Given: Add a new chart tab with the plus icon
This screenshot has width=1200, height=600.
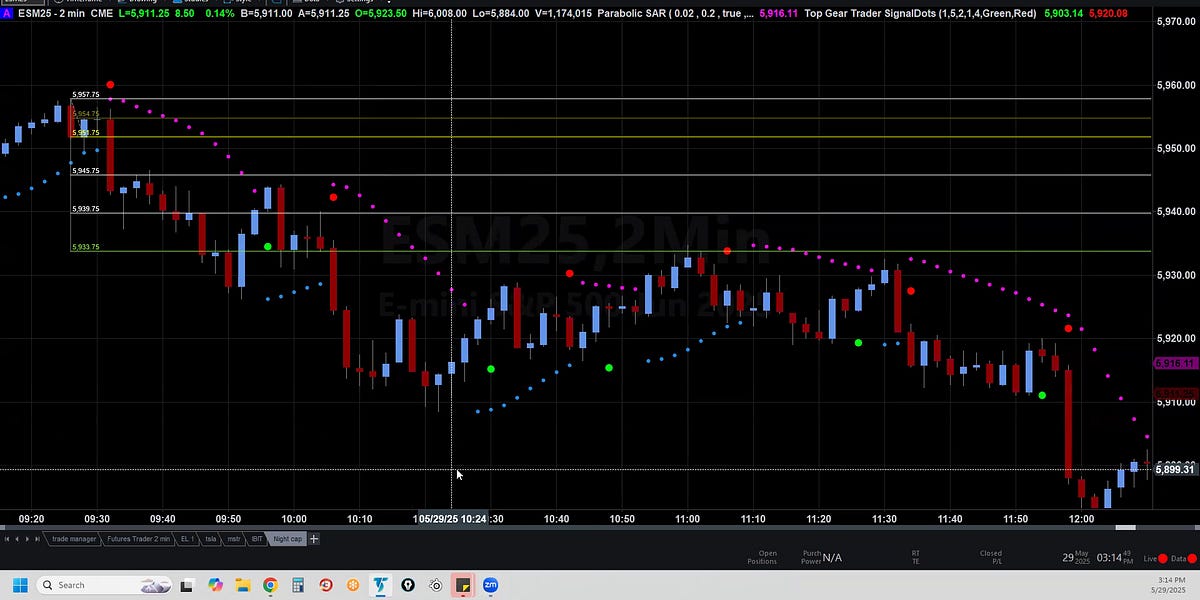Looking at the screenshot, I should [x=313, y=539].
